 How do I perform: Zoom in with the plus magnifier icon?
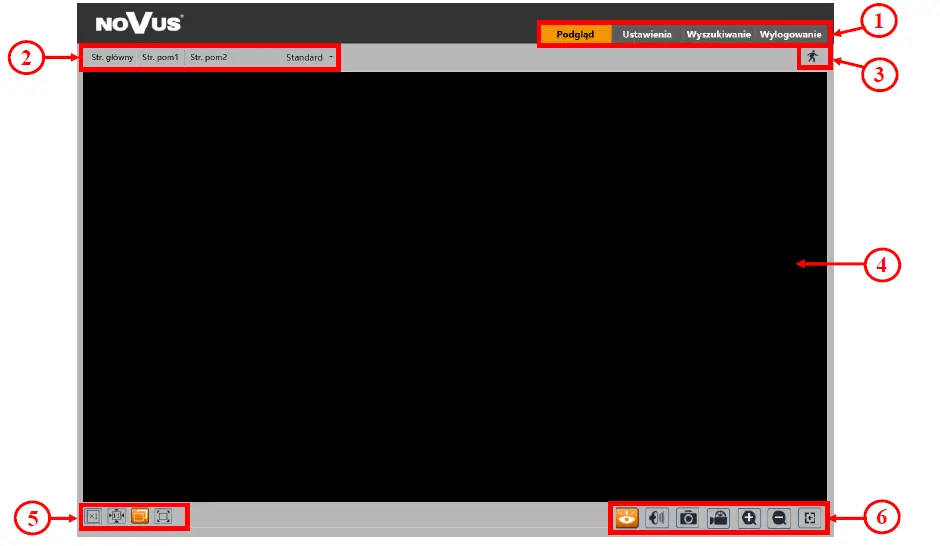[749, 518]
